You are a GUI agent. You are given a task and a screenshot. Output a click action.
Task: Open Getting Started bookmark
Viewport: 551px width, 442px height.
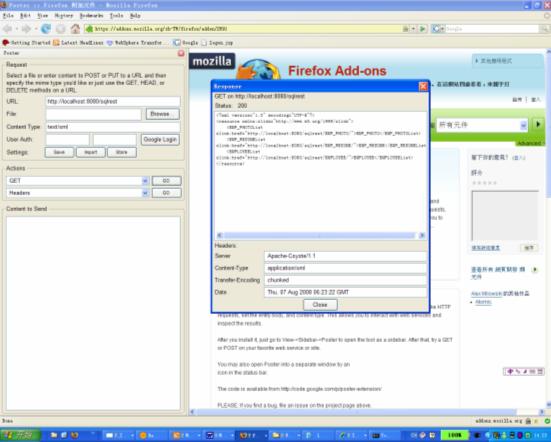(x=27, y=43)
